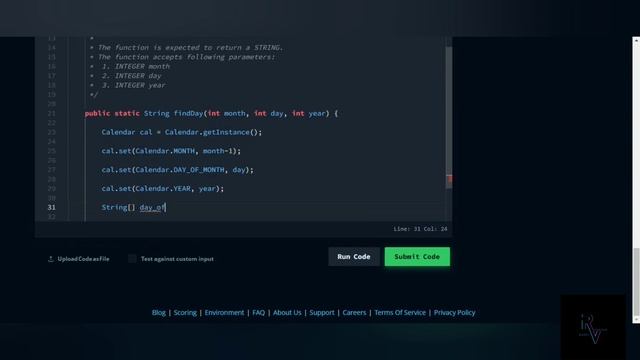Click the findDay method name
The width and height of the screenshot is (640, 360).
point(188,113)
